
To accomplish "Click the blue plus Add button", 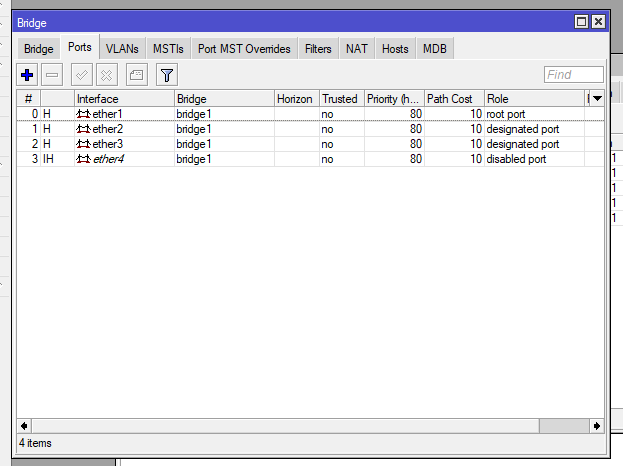I will 28,75.
